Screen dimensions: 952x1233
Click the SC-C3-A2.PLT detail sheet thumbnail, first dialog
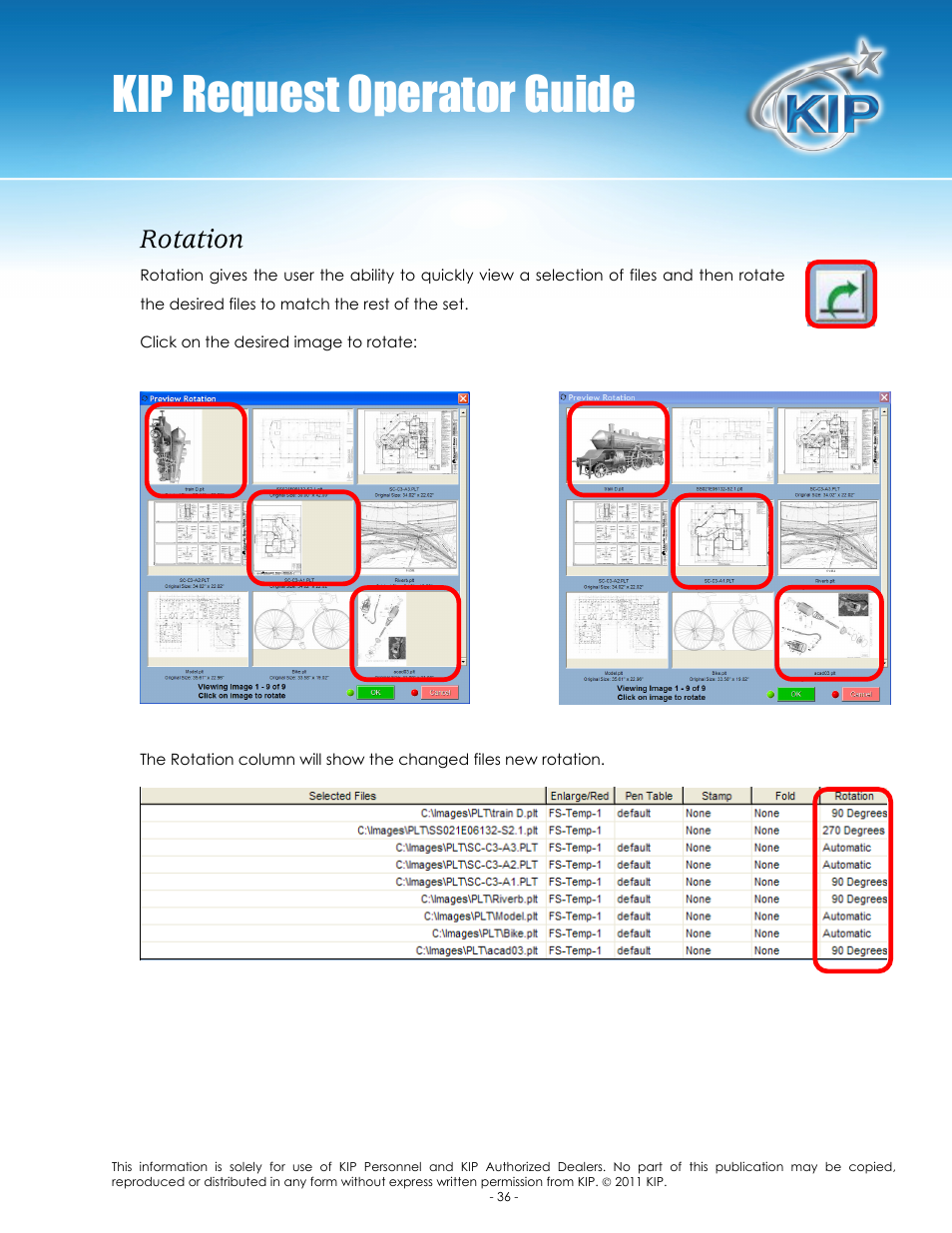point(198,538)
